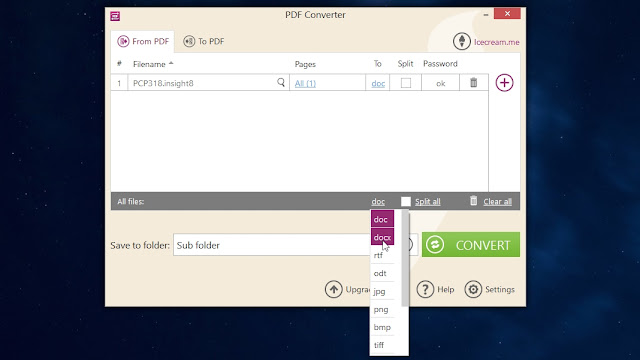The image size is (640, 360).
Task: Delete PCP318.insight8 with the trash icon
Action: point(473,82)
